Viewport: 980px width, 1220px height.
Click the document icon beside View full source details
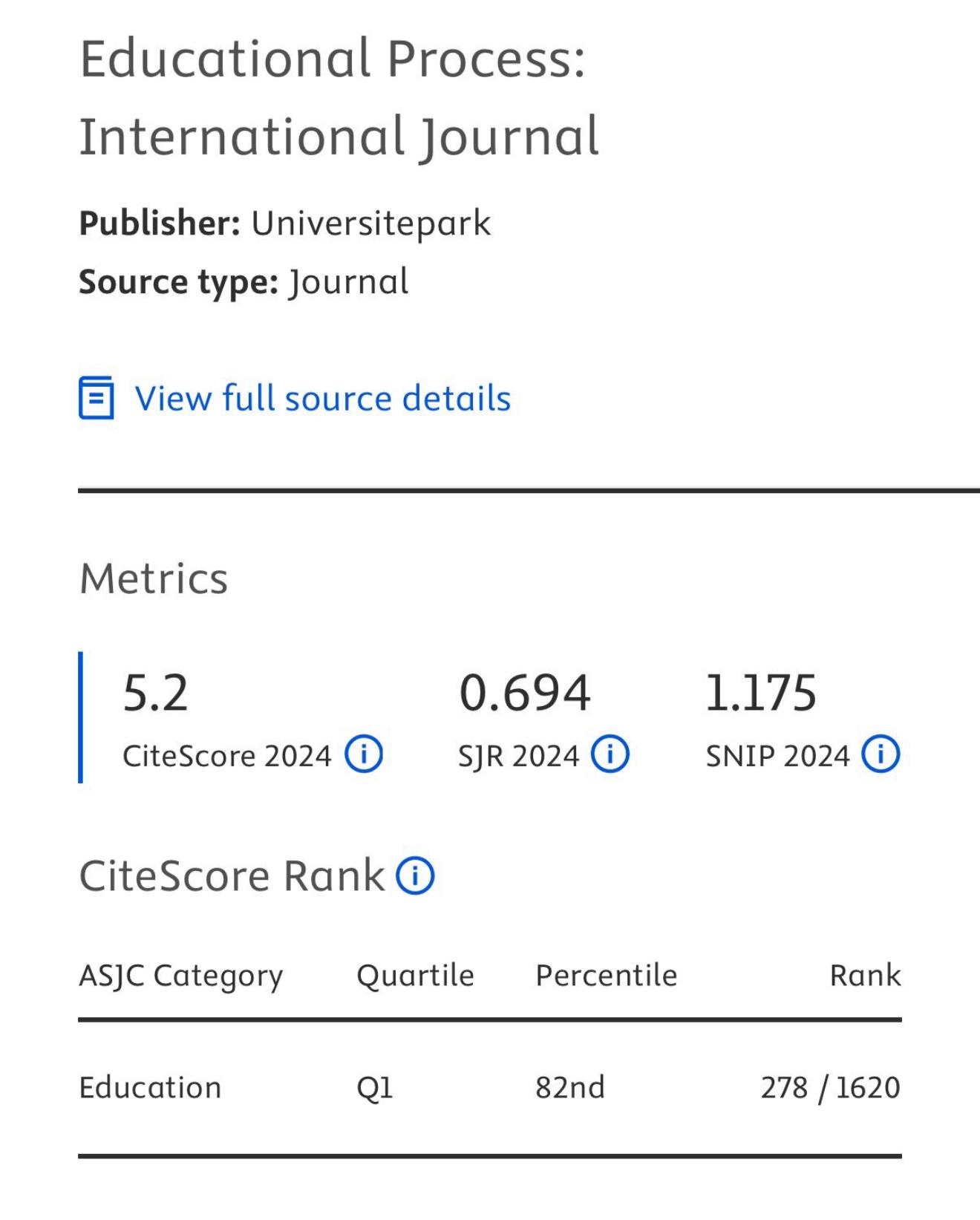[x=97, y=398]
